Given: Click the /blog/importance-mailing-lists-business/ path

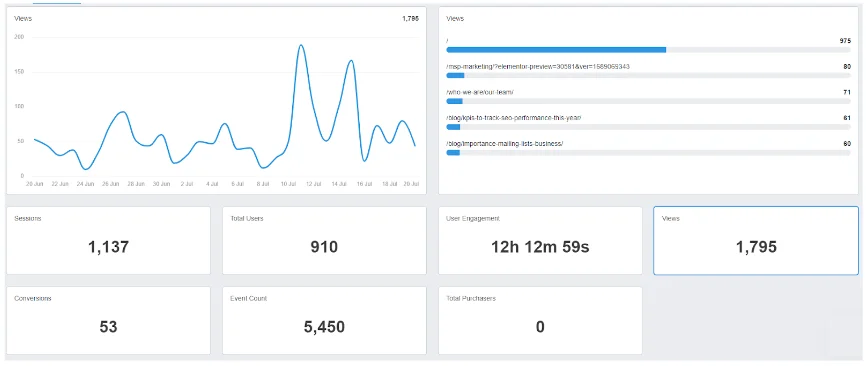Looking at the screenshot, I should [505, 144].
